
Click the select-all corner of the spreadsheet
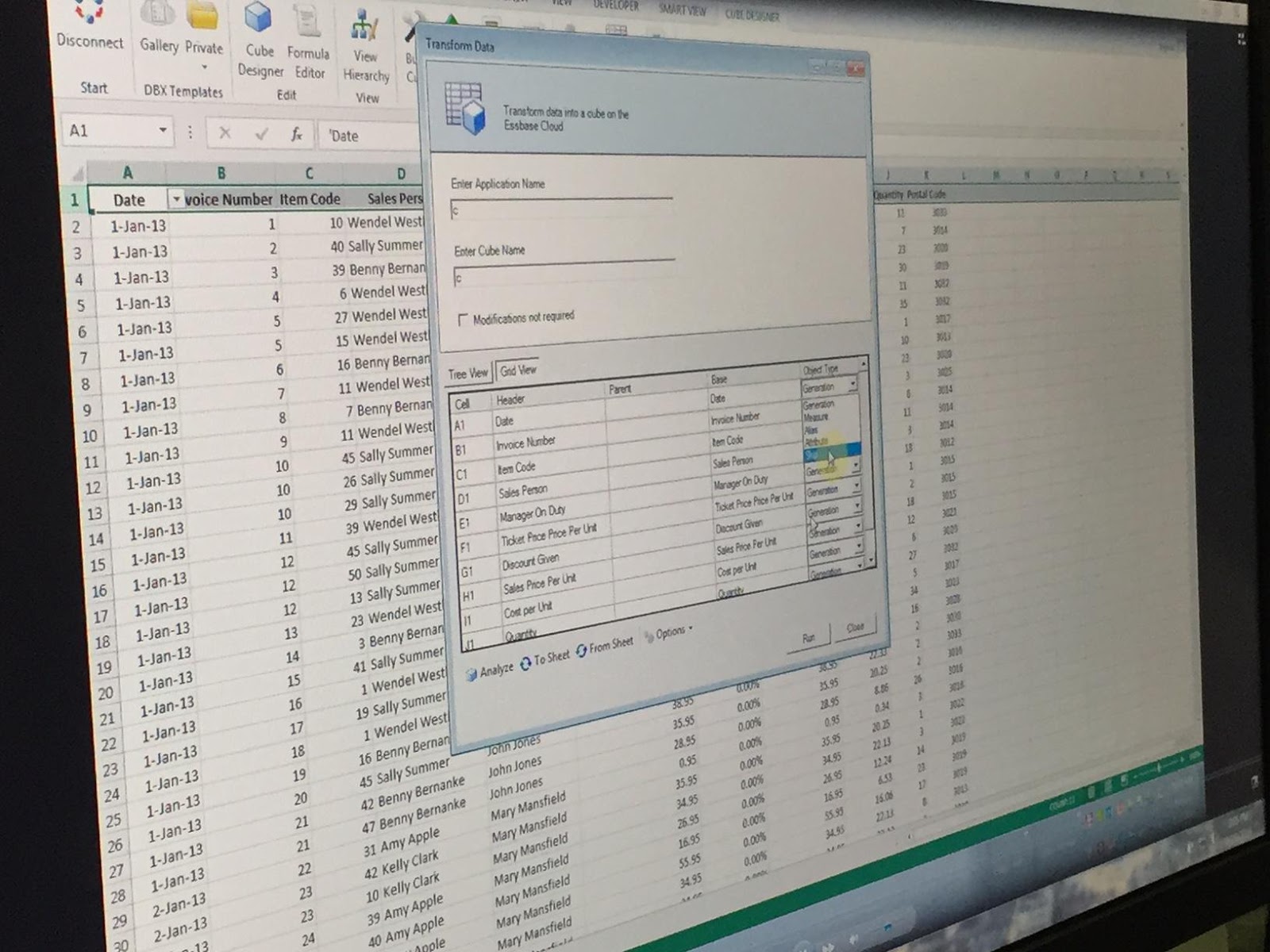(x=77, y=172)
